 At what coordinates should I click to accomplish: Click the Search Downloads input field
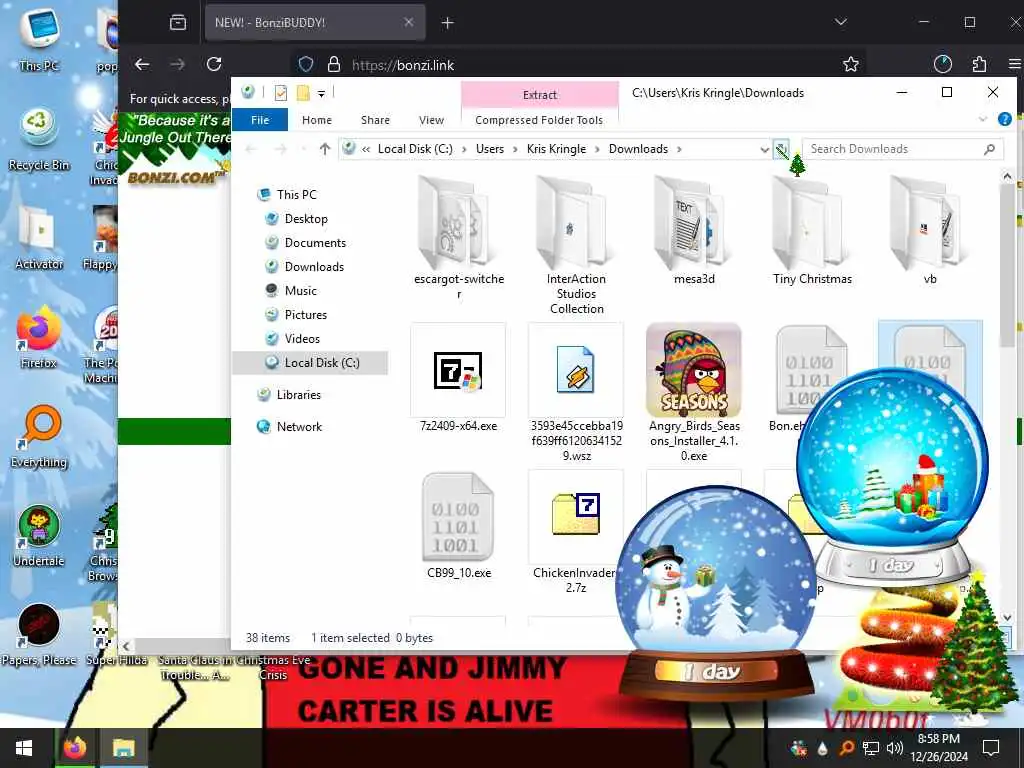(x=901, y=149)
